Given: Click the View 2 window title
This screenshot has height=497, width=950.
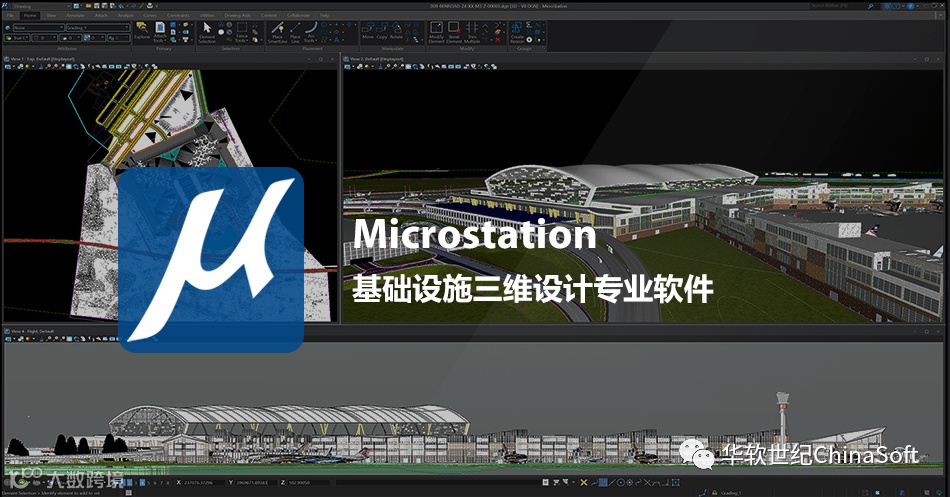Looking at the screenshot, I should 376,59.
